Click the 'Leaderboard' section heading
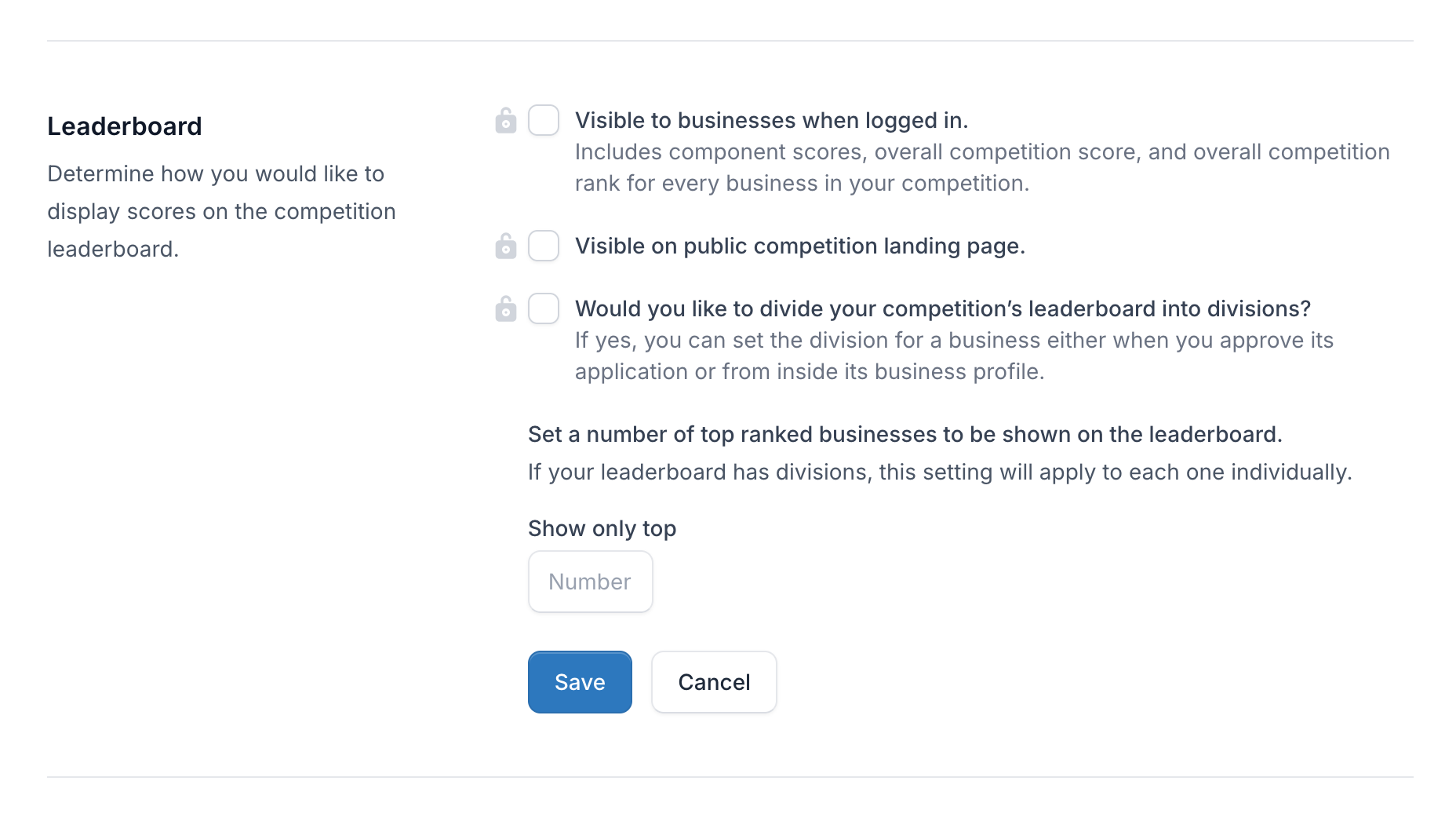 tap(125, 126)
